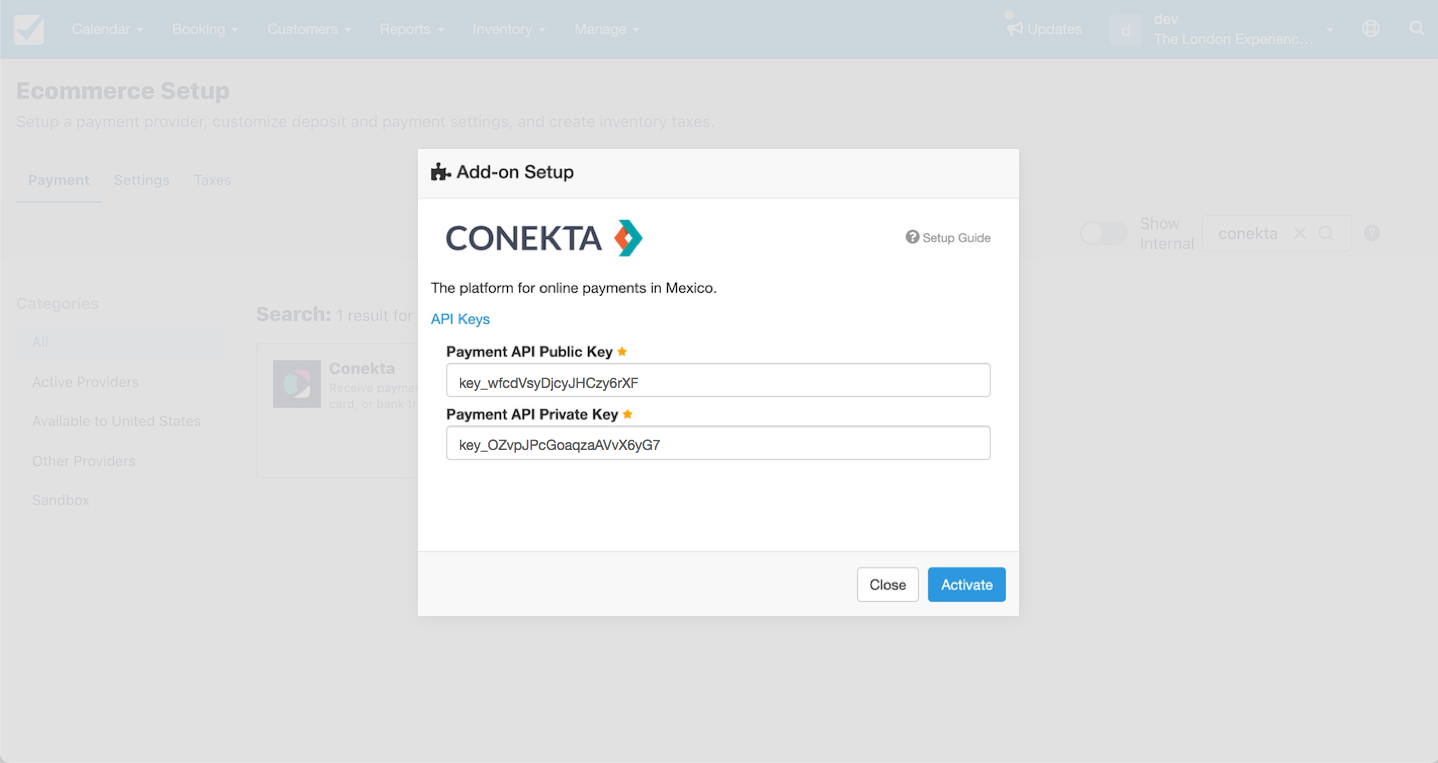
Task: Switch to the Payment tab
Action: point(59,180)
